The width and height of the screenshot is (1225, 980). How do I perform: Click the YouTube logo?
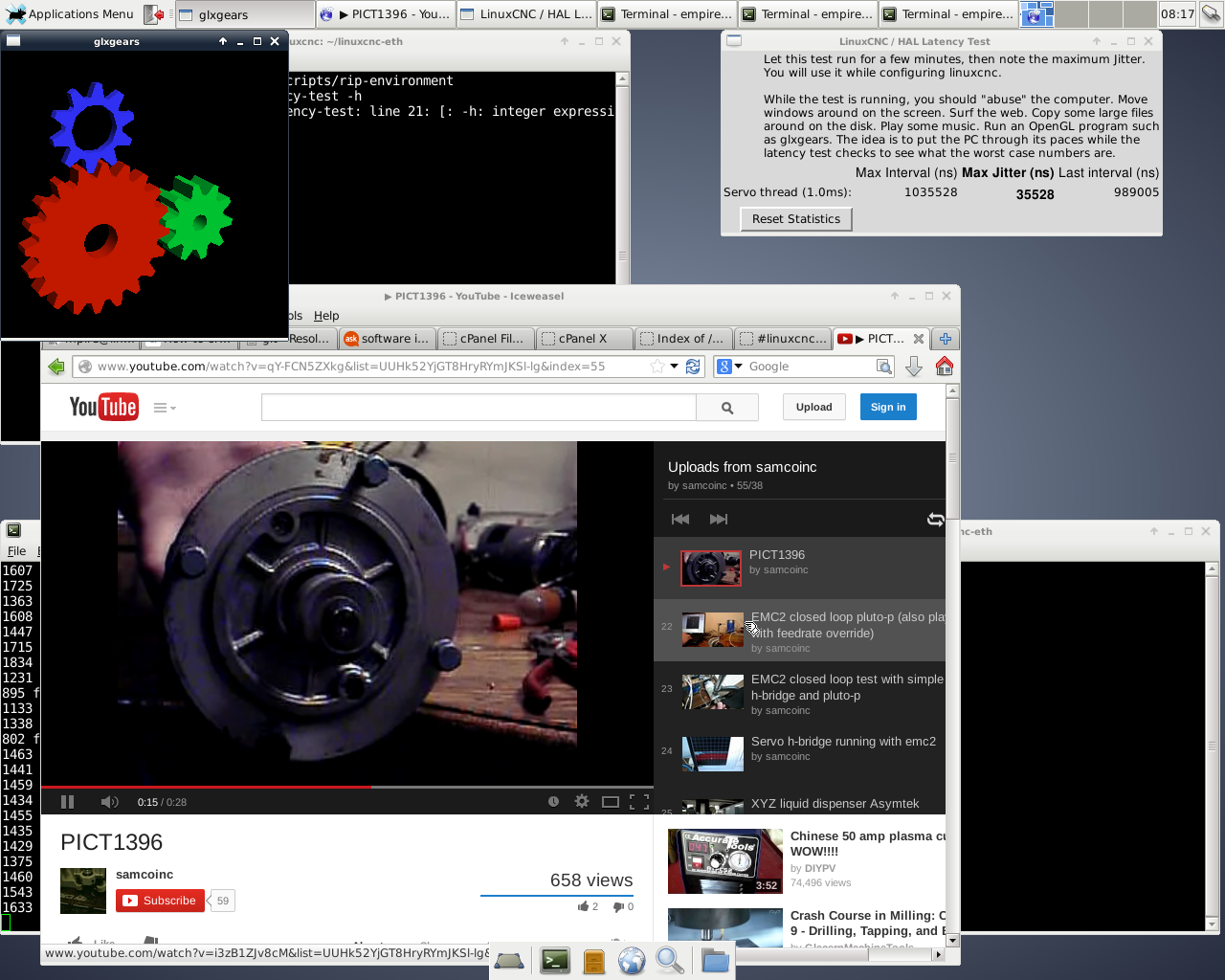[103, 407]
